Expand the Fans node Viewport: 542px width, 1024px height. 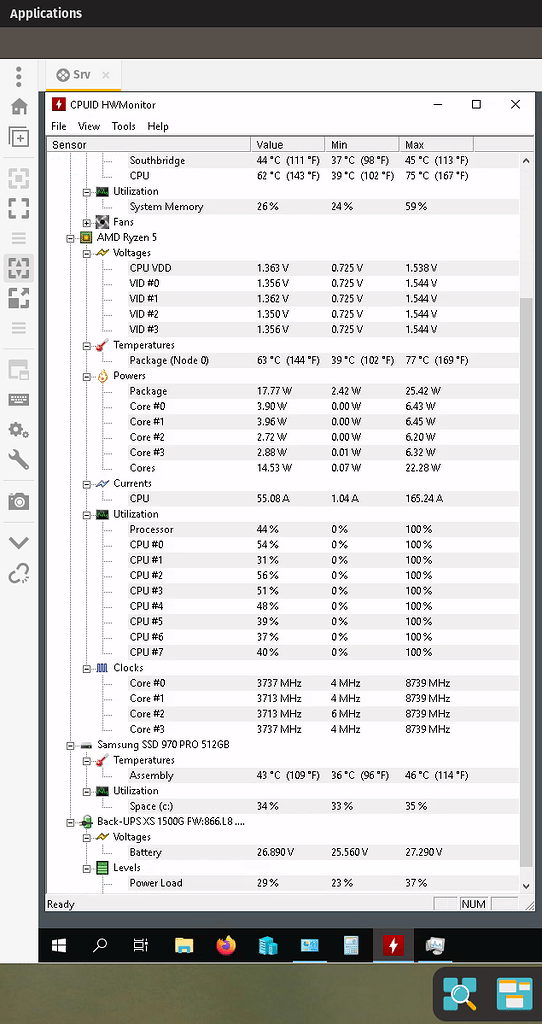(87, 222)
